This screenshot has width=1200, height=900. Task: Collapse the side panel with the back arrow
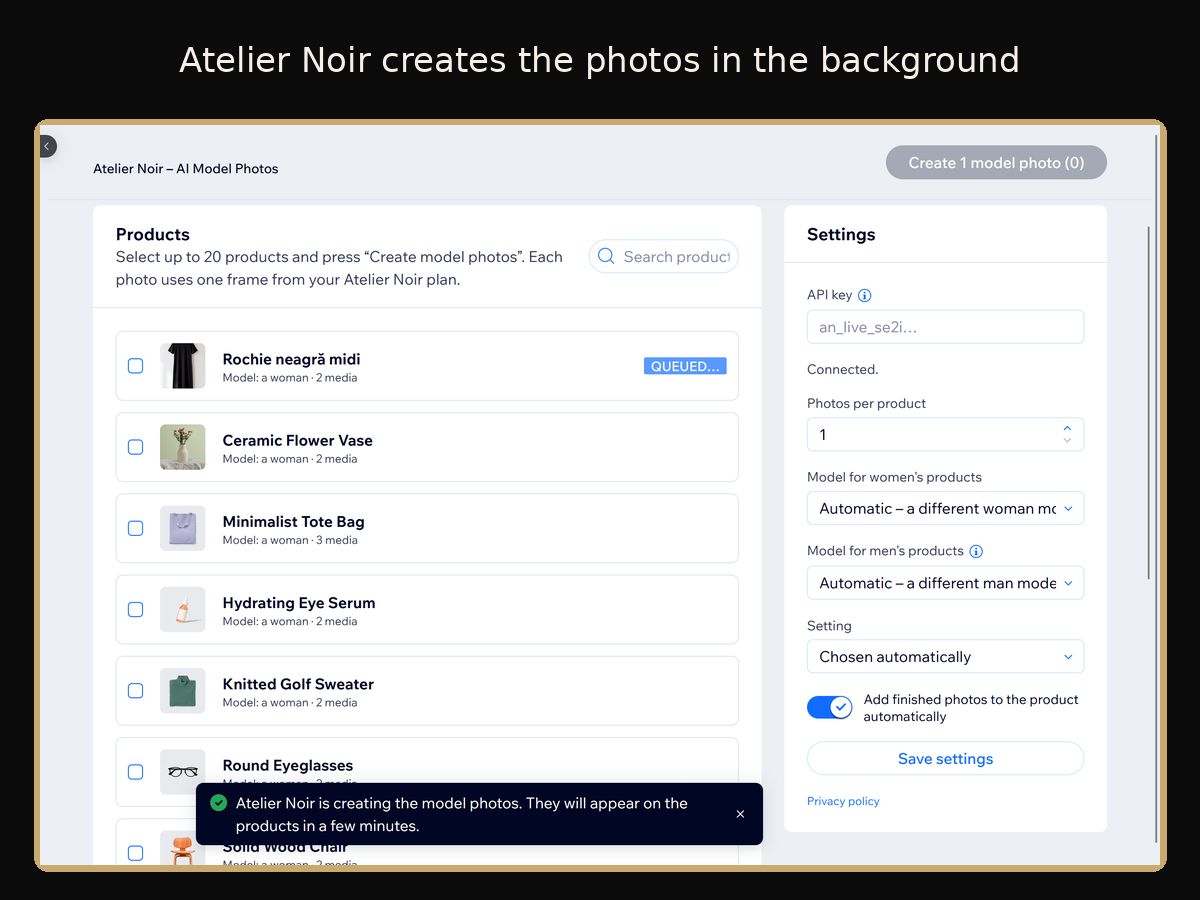click(47, 147)
